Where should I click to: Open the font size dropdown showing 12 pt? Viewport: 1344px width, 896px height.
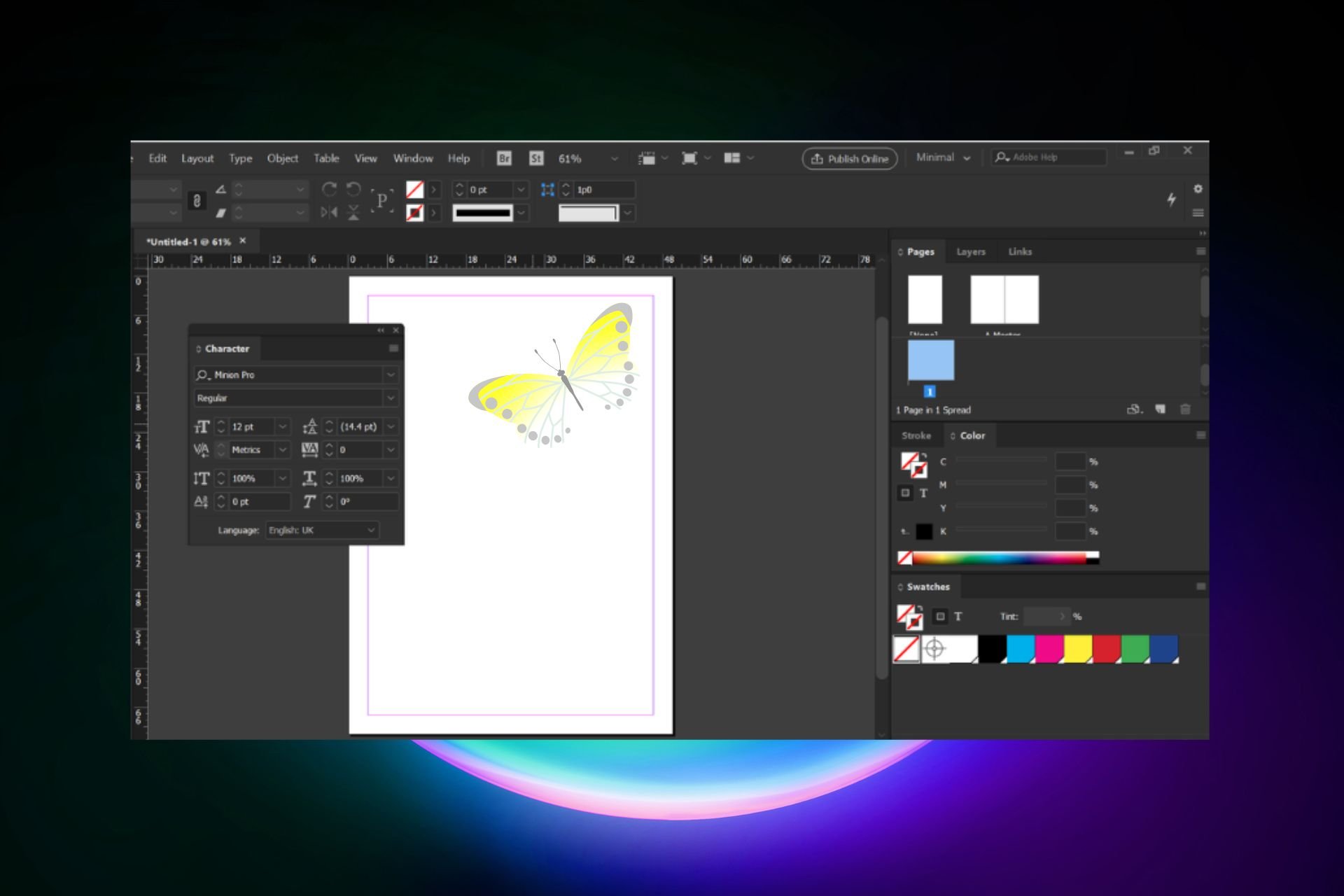coord(282,426)
